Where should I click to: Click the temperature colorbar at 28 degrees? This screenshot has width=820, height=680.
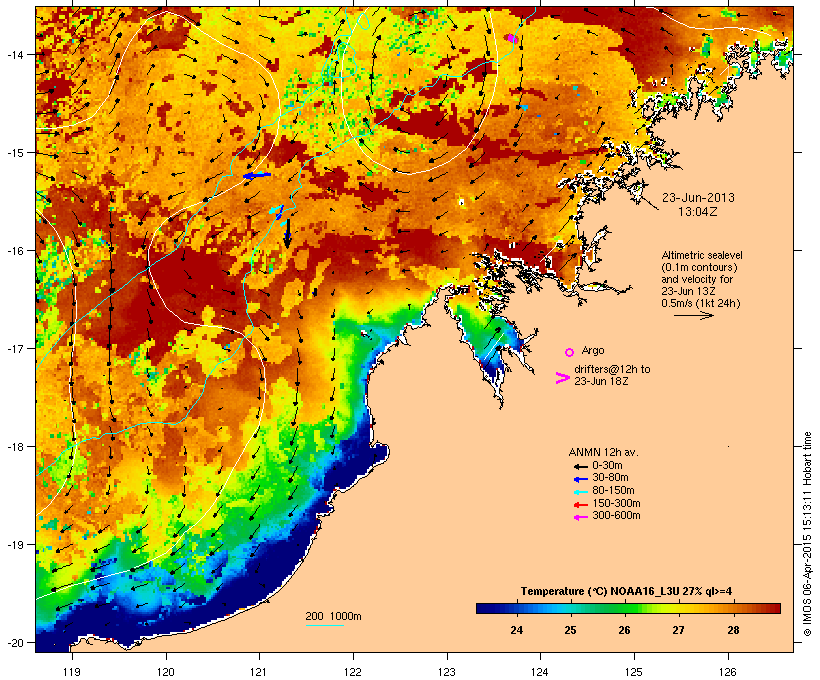click(x=733, y=608)
